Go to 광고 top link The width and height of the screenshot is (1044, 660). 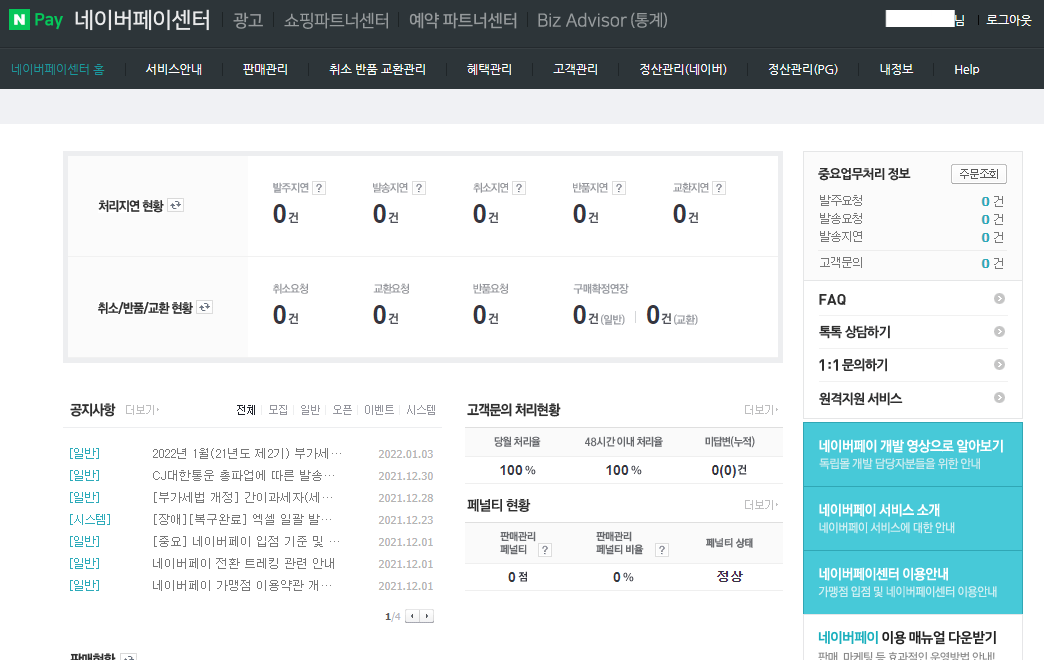(x=248, y=21)
